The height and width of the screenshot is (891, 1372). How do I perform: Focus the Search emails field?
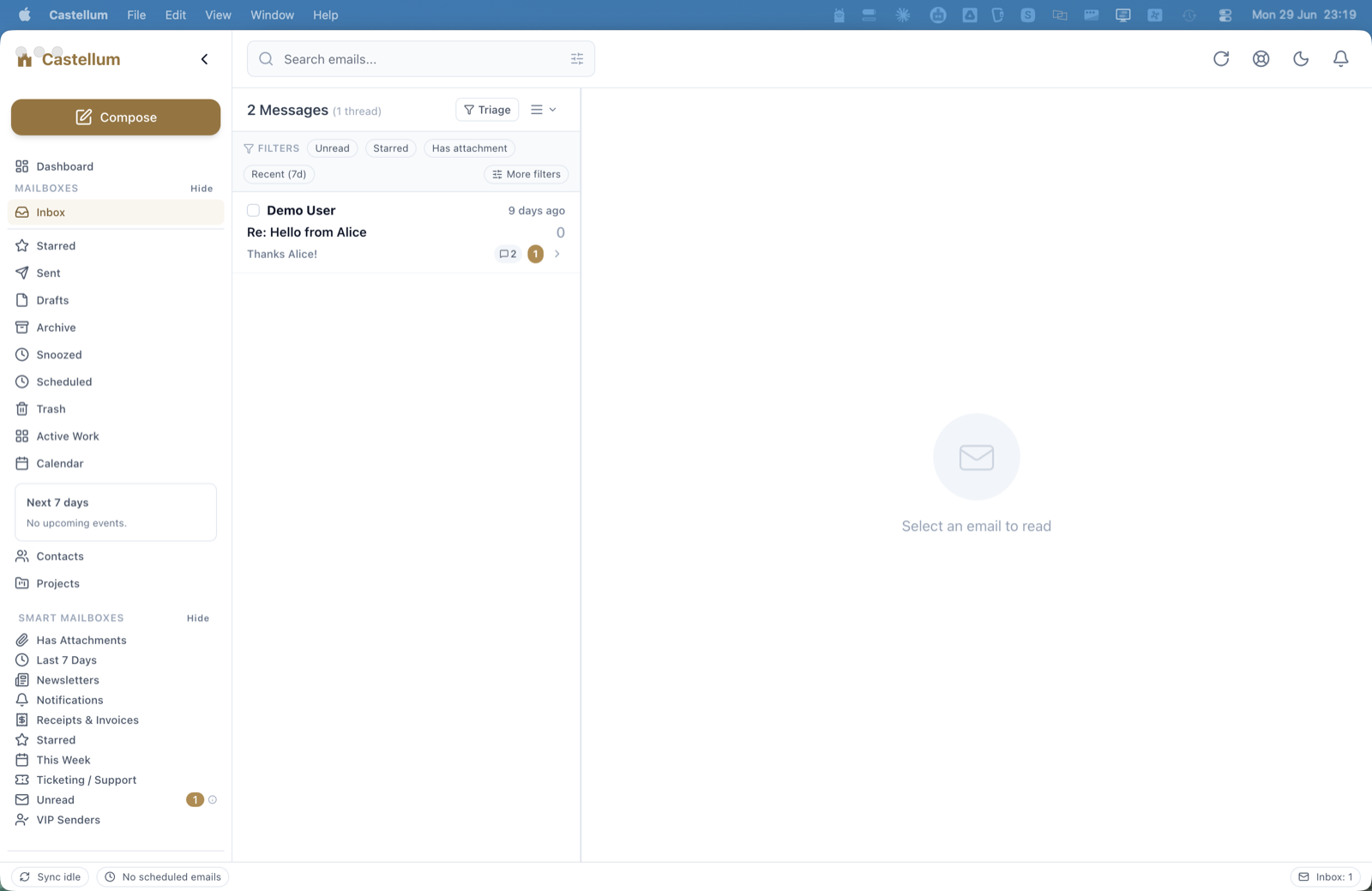click(421, 59)
